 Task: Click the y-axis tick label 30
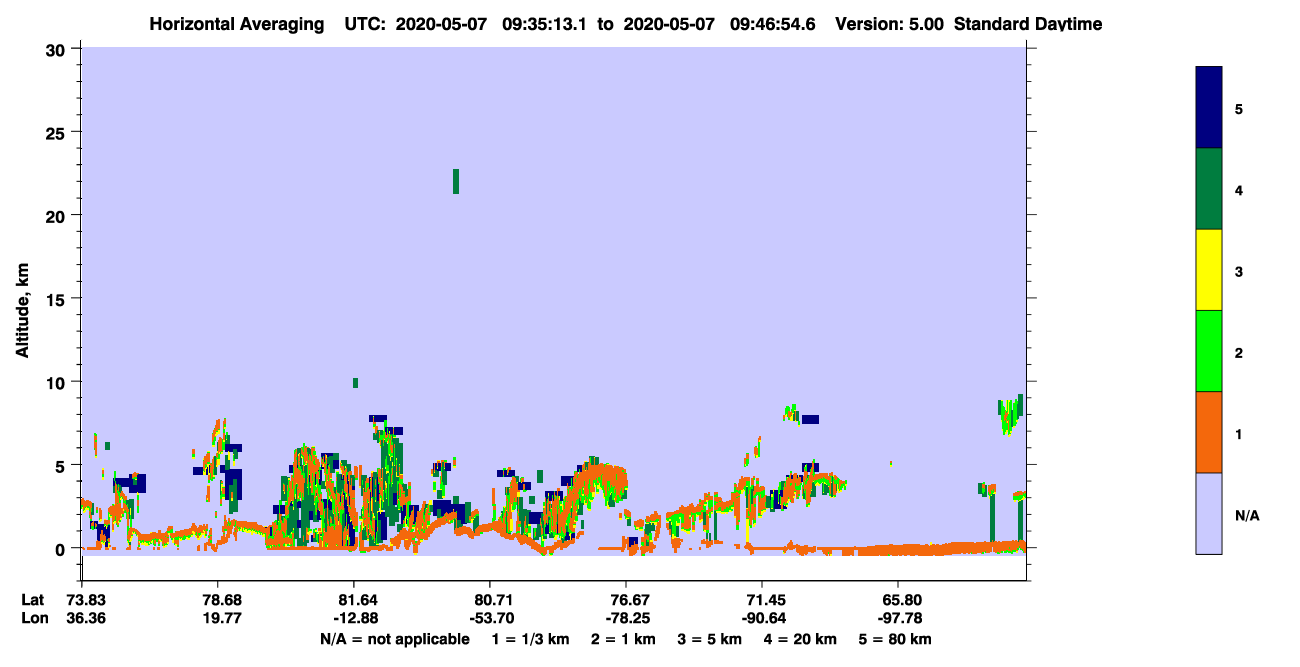[58, 49]
